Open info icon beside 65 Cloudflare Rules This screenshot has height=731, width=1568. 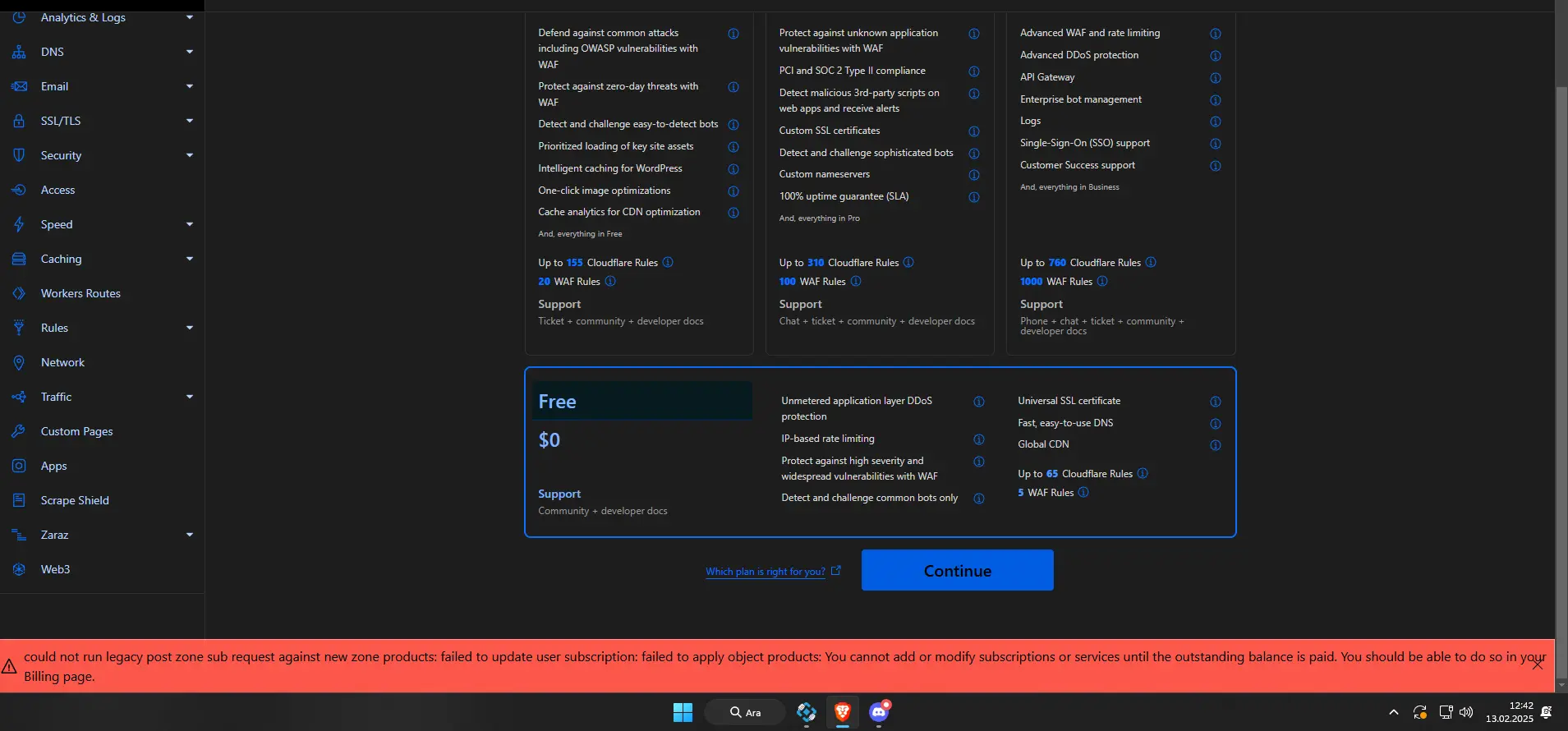point(1143,473)
